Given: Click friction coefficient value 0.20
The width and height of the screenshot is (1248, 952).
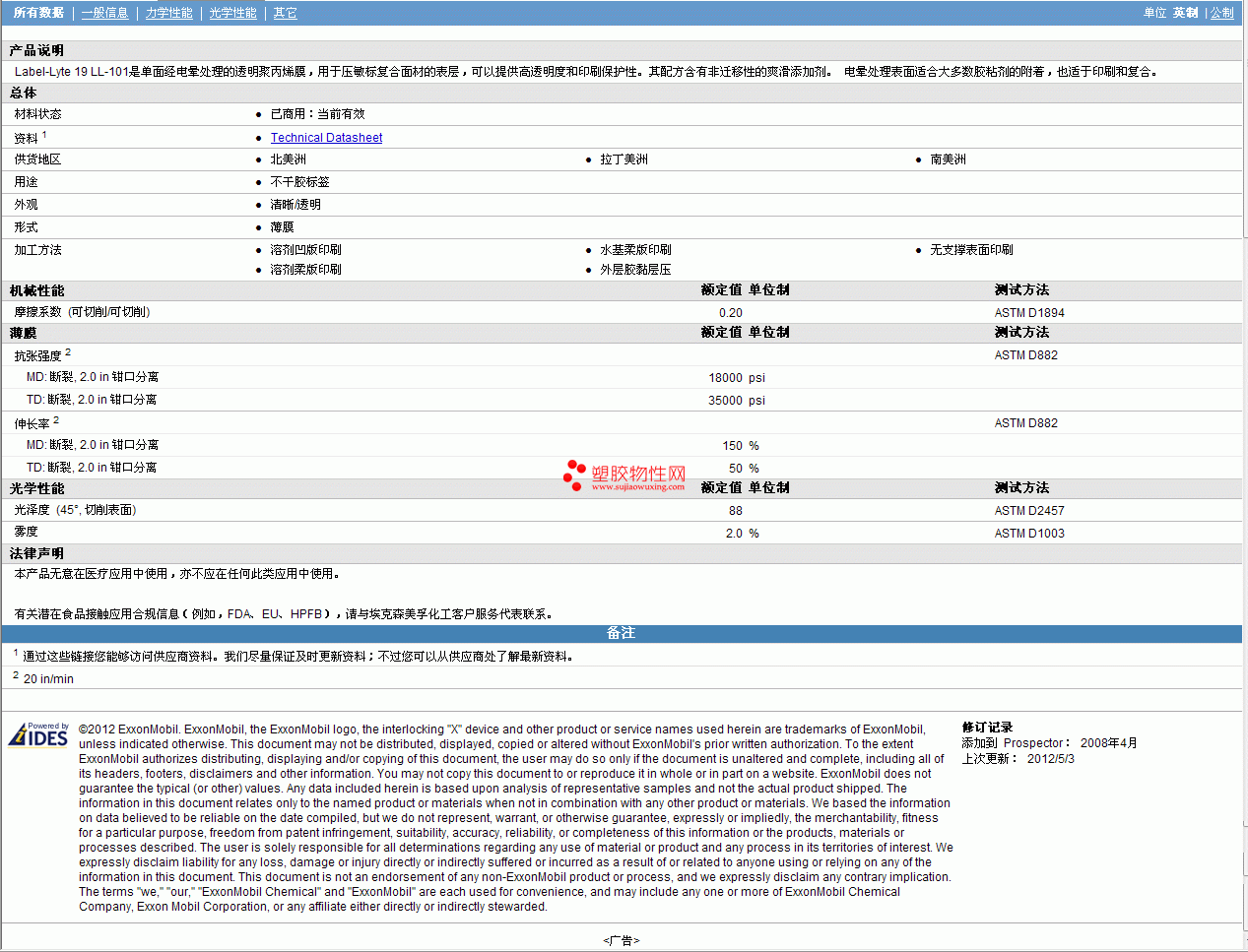Looking at the screenshot, I should click(731, 313).
